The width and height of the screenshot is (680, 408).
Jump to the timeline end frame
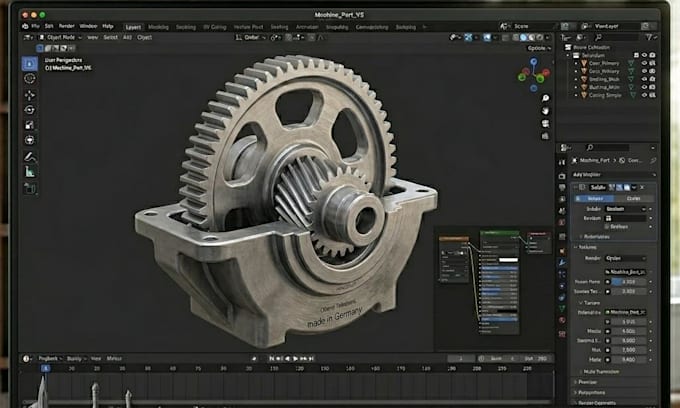pos(311,359)
